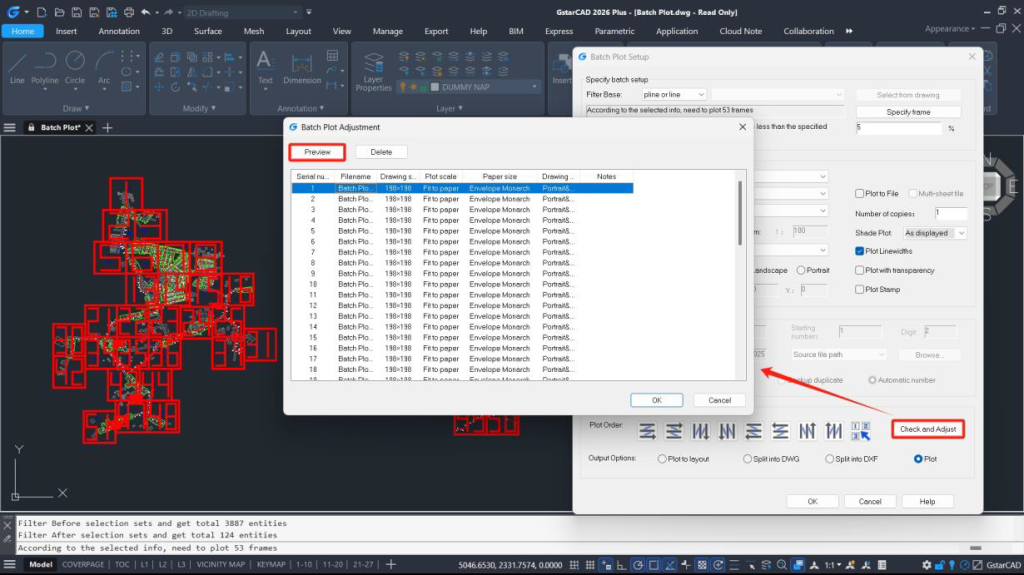The image size is (1024, 575).
Task: Enable the Plot to File checkbox
Action: point(860,193)
